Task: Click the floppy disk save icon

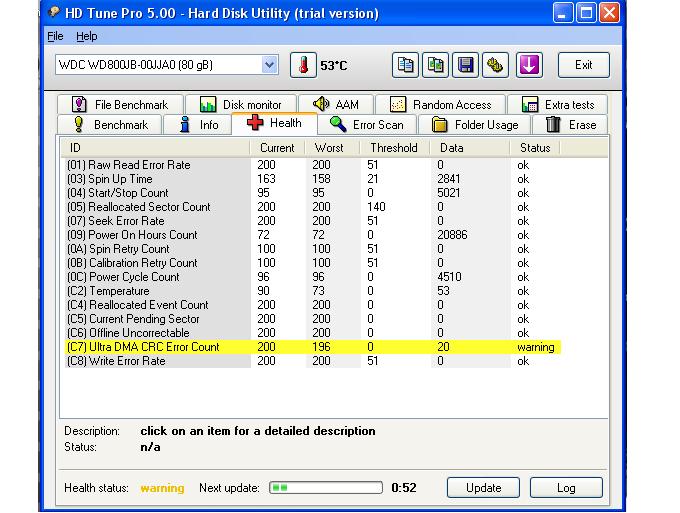Action: click(465, 65)
